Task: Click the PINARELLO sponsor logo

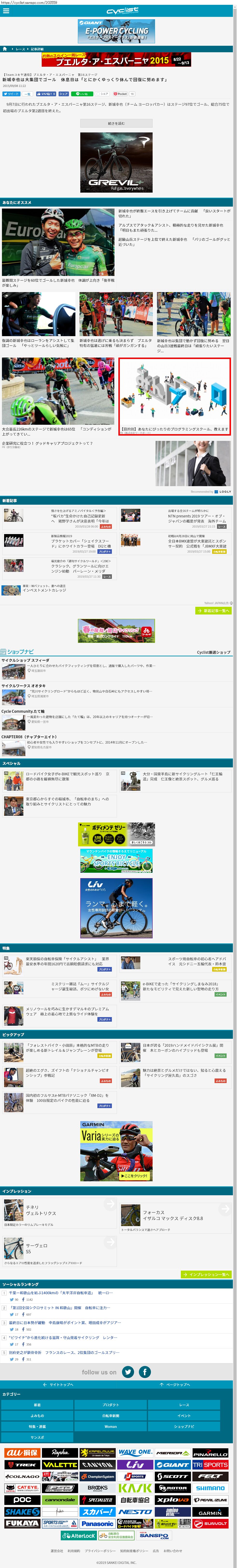Action: pos(210,1453)
